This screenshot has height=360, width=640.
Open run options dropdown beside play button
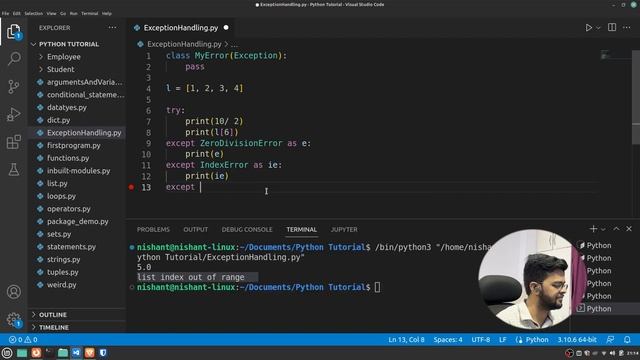[598, 28]
